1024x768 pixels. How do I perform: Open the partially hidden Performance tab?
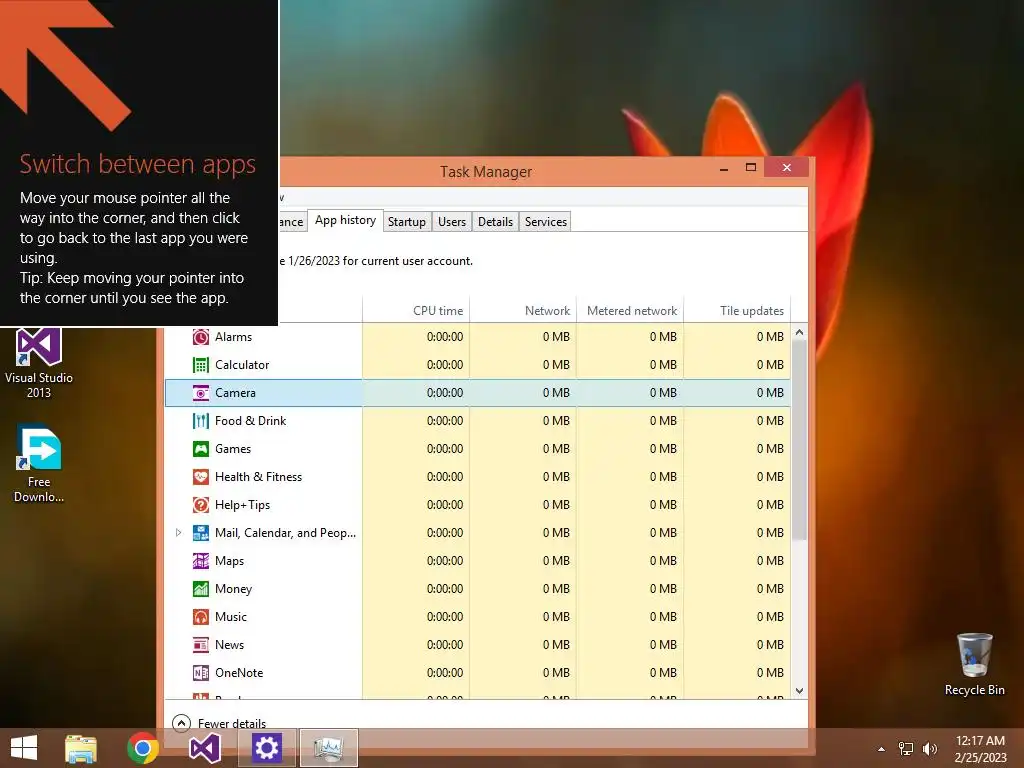pos(293,222)
